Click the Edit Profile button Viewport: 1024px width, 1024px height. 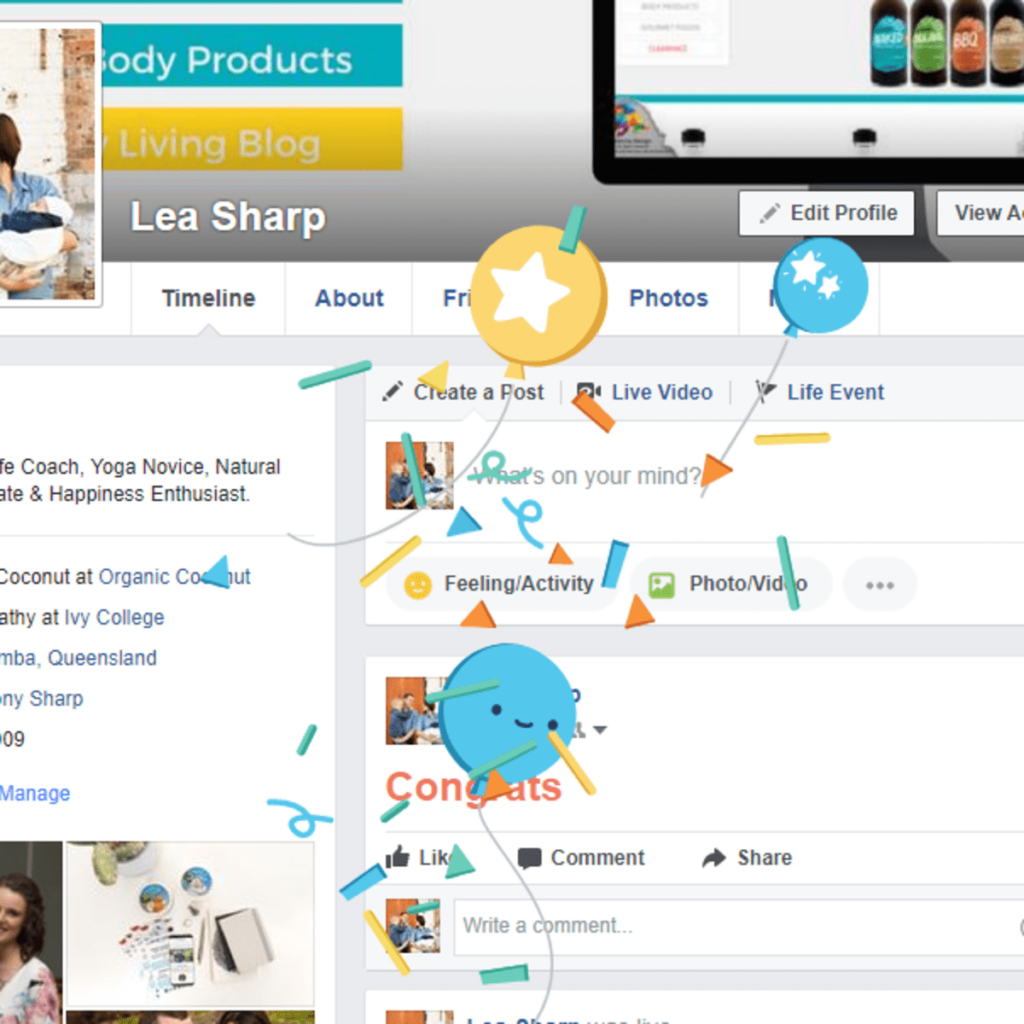tap(827, 213)
